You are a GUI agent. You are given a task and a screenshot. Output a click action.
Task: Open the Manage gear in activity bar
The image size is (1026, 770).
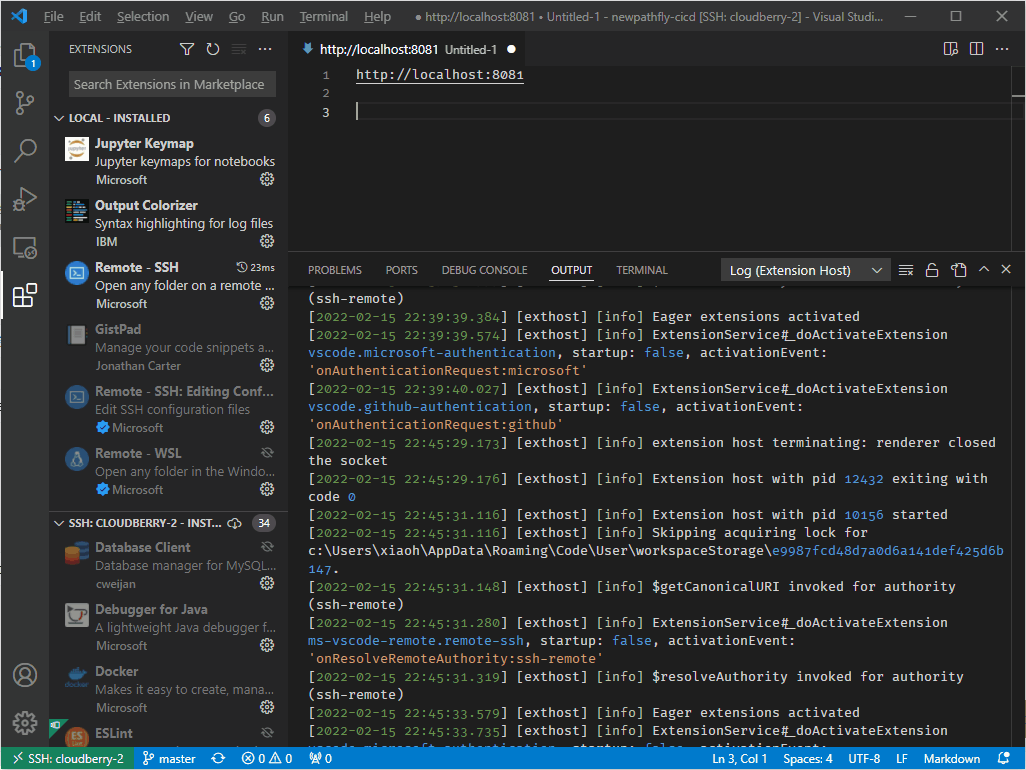(25, 723)
